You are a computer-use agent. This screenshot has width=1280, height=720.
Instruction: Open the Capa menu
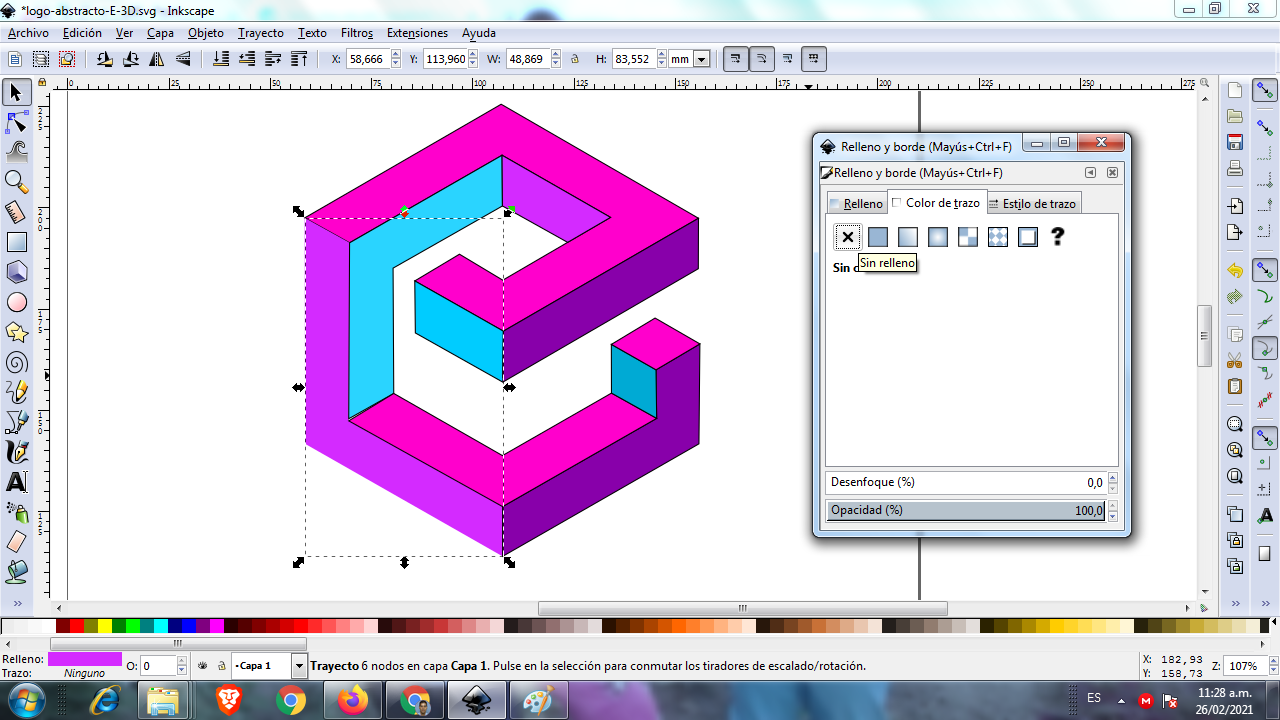[160, 33]
